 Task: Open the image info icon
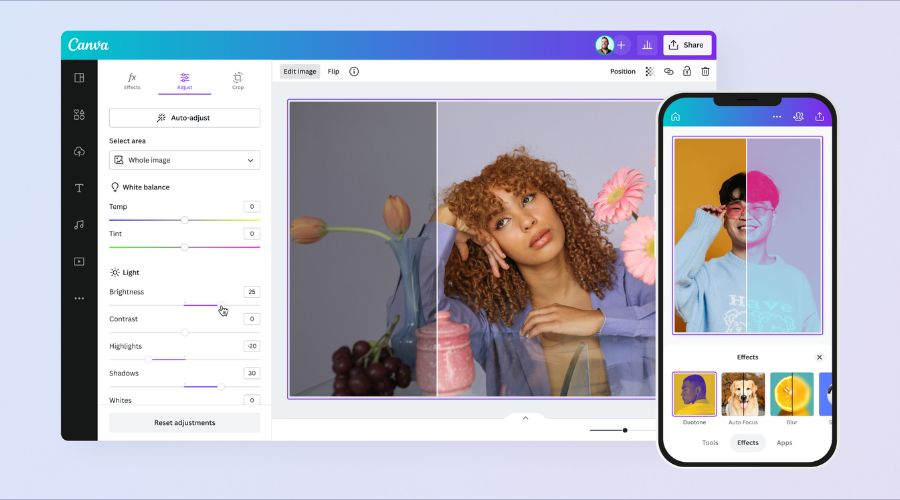(354, 72)
